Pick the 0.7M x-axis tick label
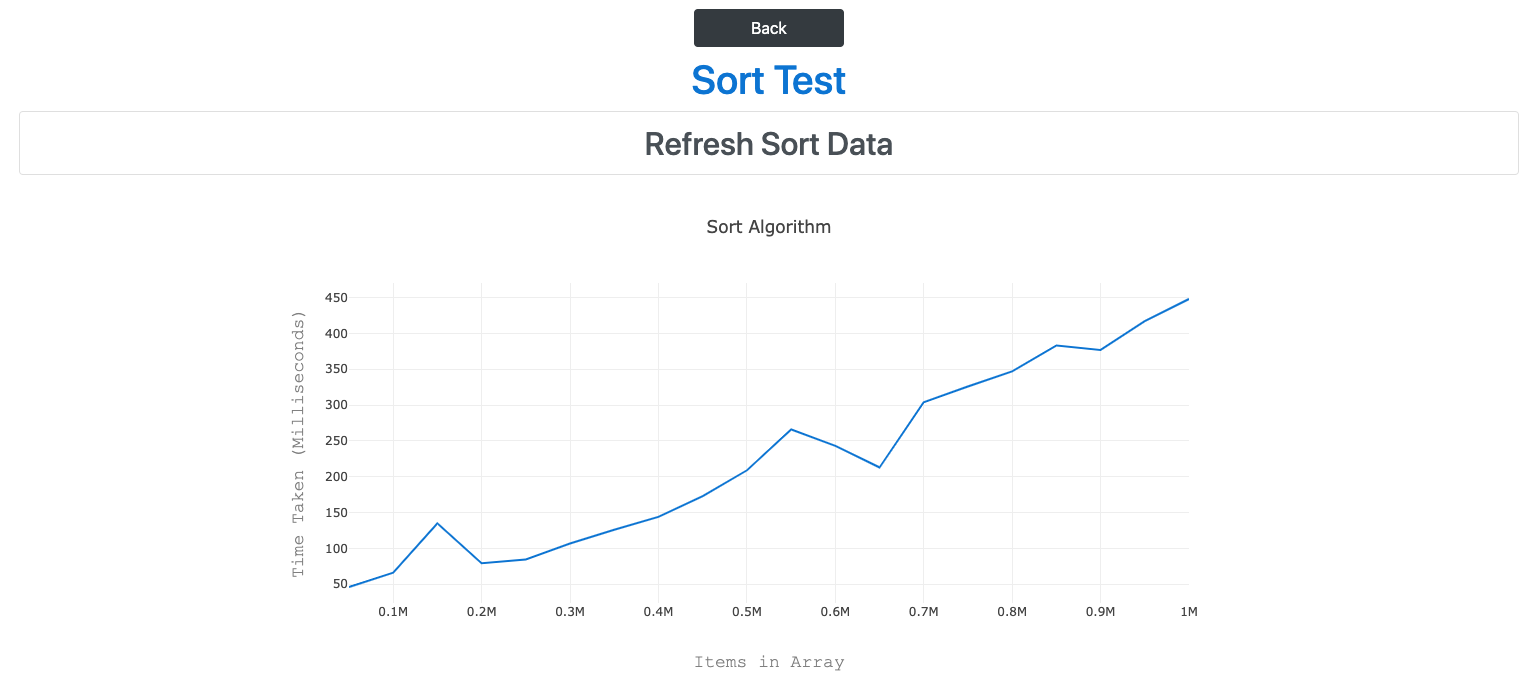 coord(923,612)
